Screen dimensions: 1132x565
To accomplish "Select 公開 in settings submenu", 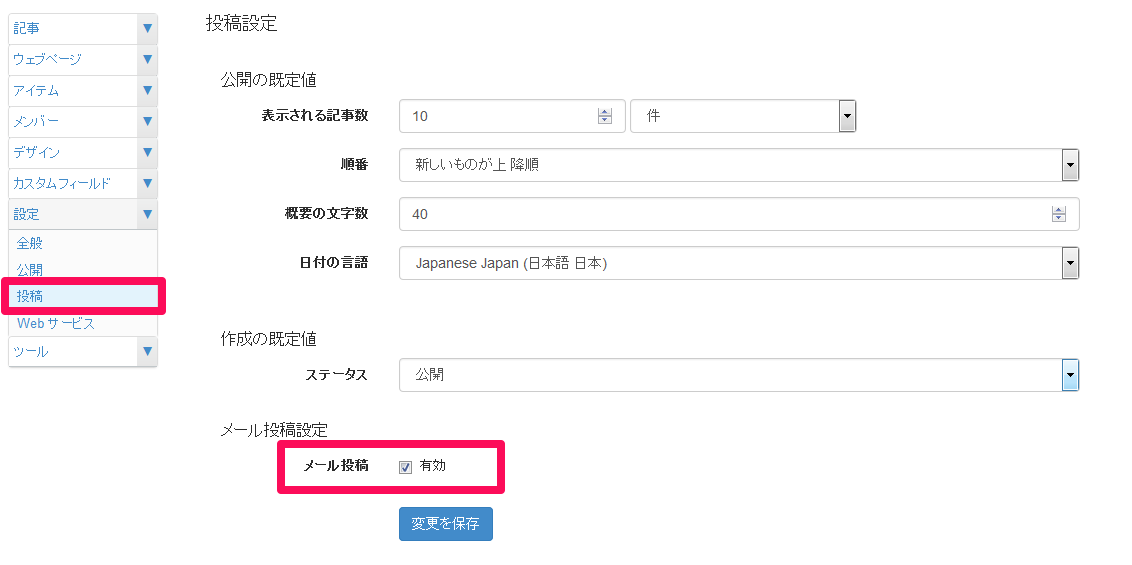I will [30, 270].
